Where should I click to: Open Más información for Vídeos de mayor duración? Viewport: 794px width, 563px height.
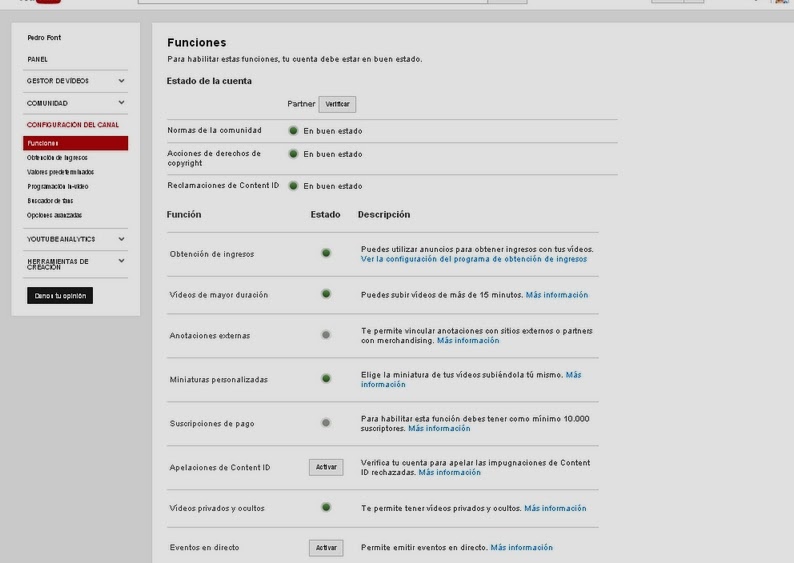557,295
